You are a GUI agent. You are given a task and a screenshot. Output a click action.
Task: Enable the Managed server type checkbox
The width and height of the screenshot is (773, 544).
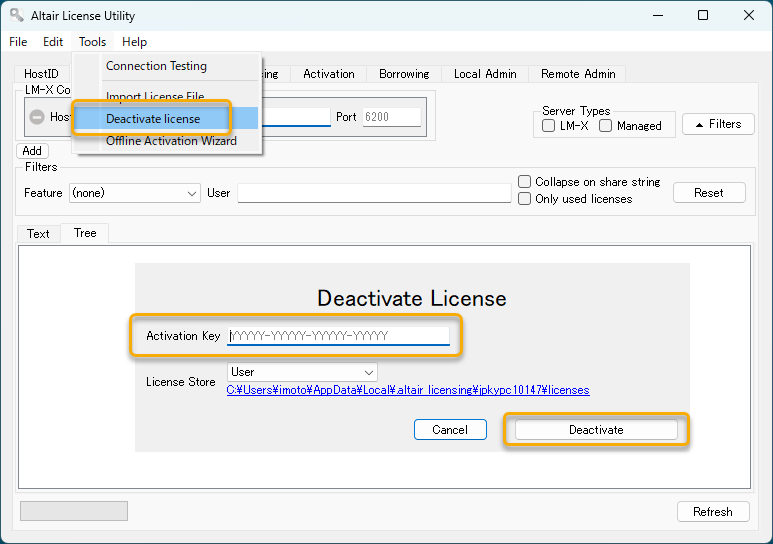605,126
